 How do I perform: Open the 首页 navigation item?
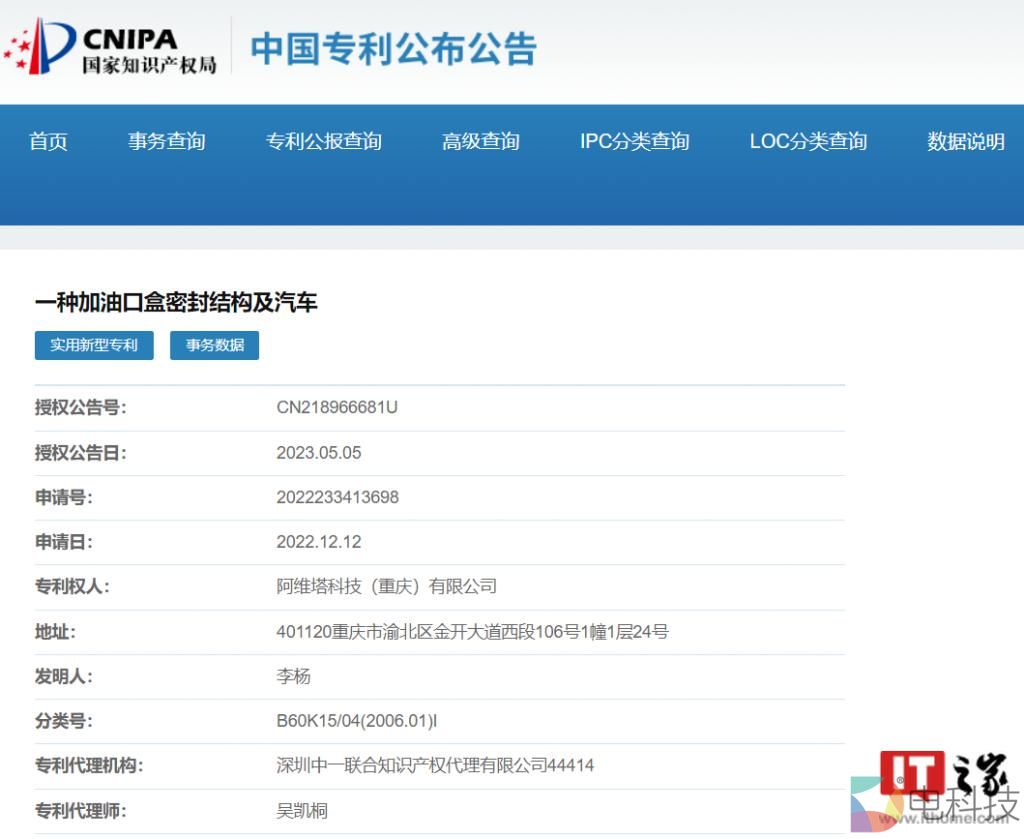[48, 142]
